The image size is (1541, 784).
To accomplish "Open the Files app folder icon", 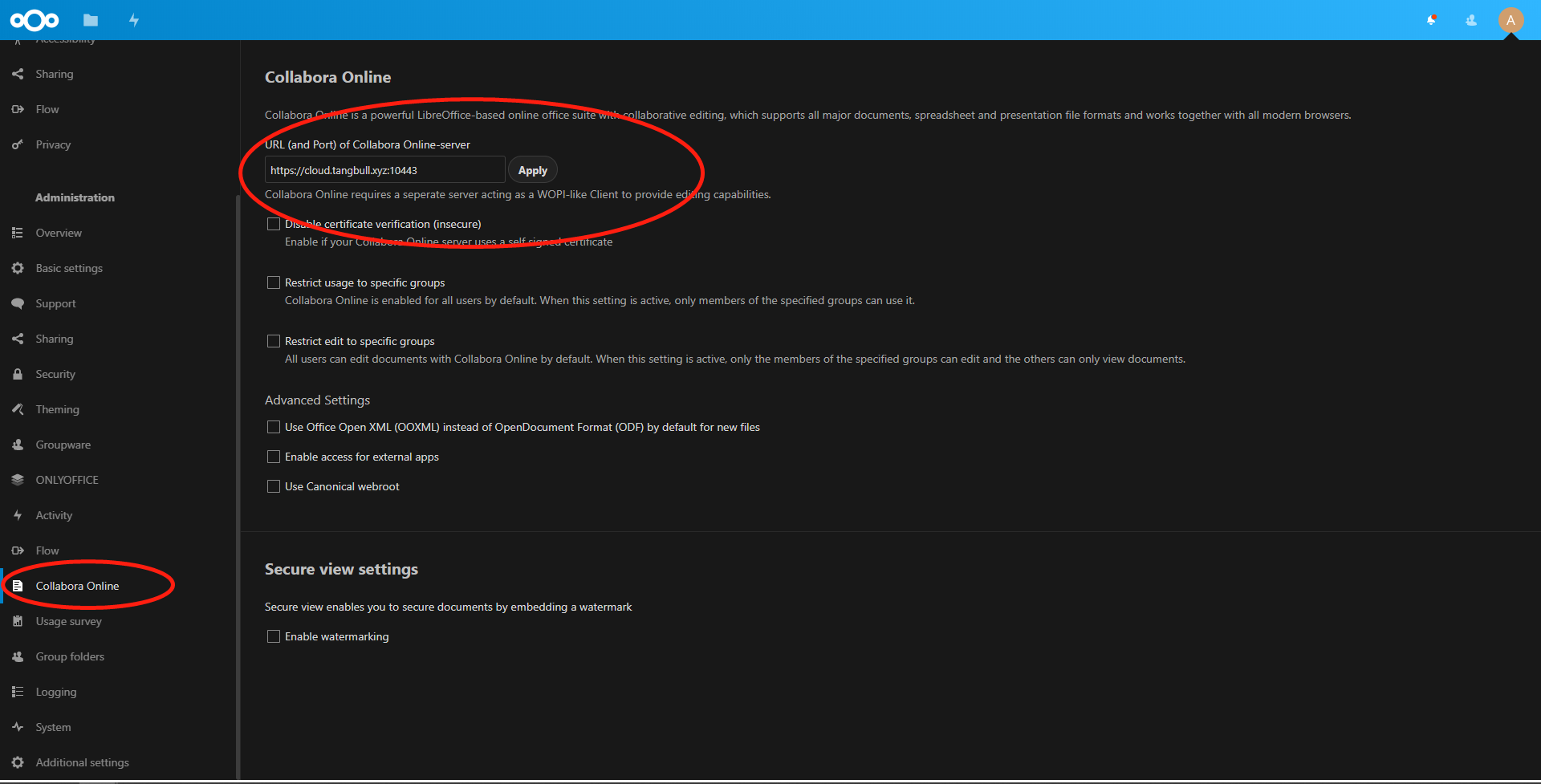I will (x=91, y=20).
